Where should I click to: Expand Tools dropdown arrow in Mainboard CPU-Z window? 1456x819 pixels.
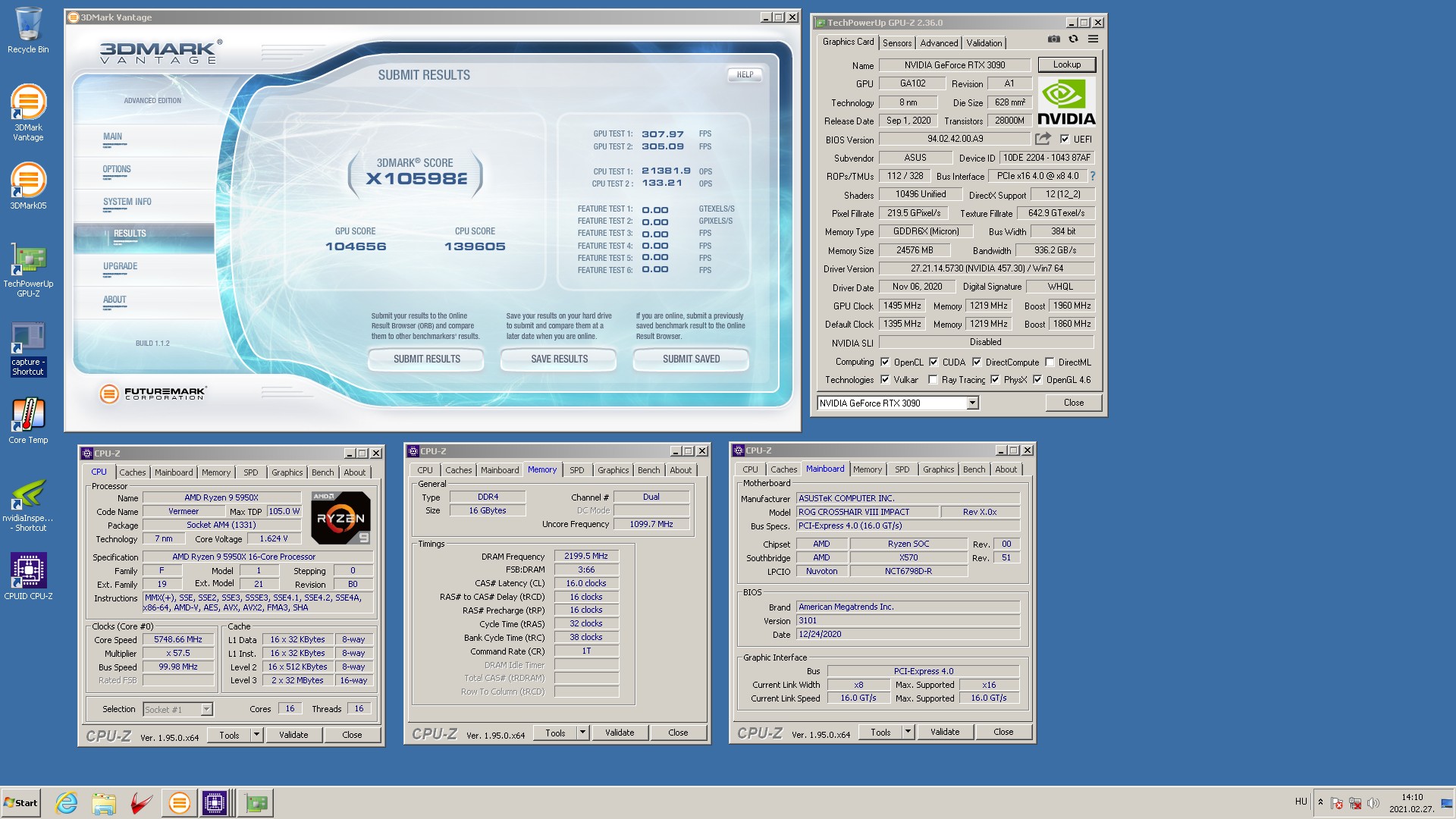[908, 732]
